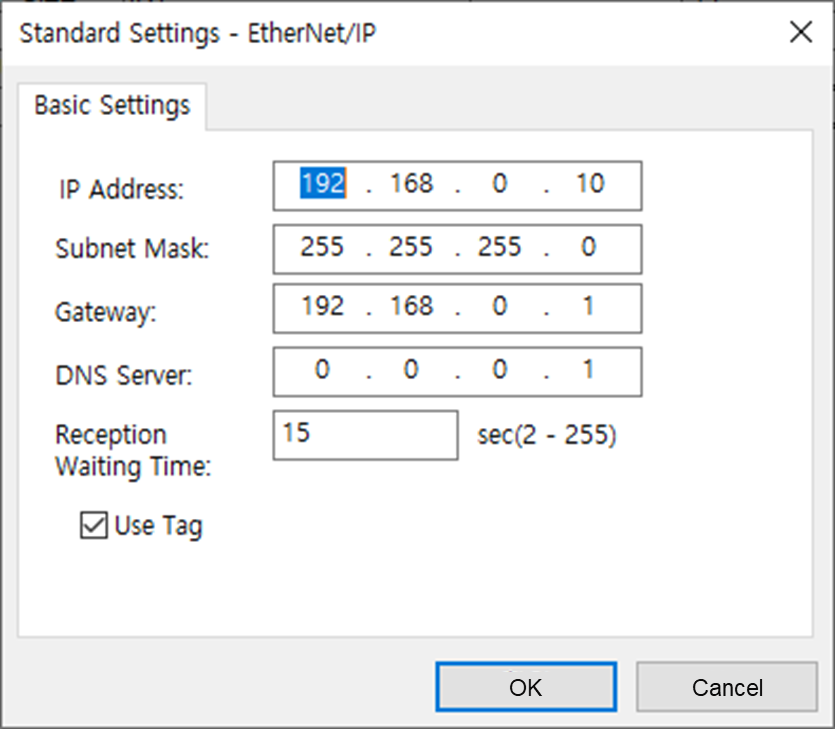Viewport: 835px width, 729px height.
Task: Focus the Reception Waiting Time field
Action: click(x=364, y=435)
